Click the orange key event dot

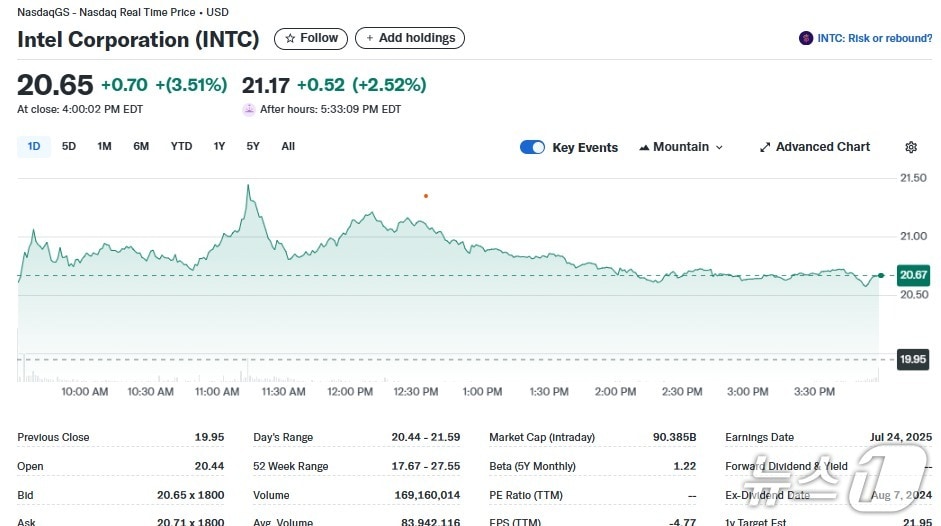point(426,196)
